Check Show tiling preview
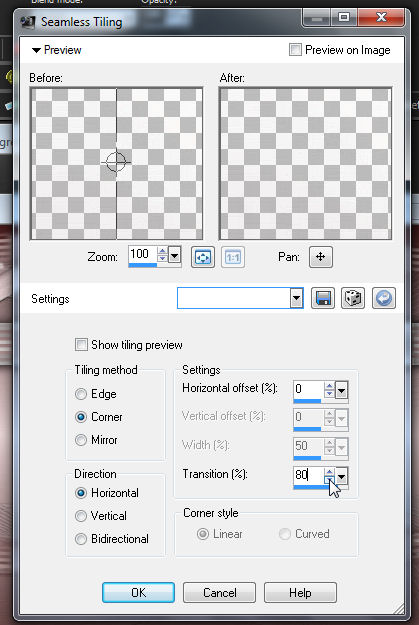The image size is (419, 625). [81, 345]
